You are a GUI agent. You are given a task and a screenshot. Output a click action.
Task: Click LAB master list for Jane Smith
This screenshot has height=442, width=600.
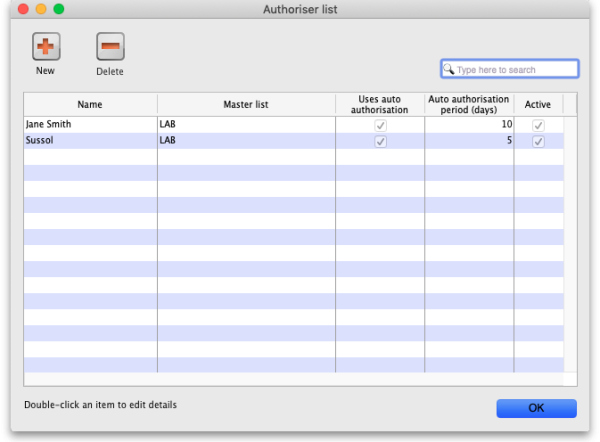[x=168, y=125]
